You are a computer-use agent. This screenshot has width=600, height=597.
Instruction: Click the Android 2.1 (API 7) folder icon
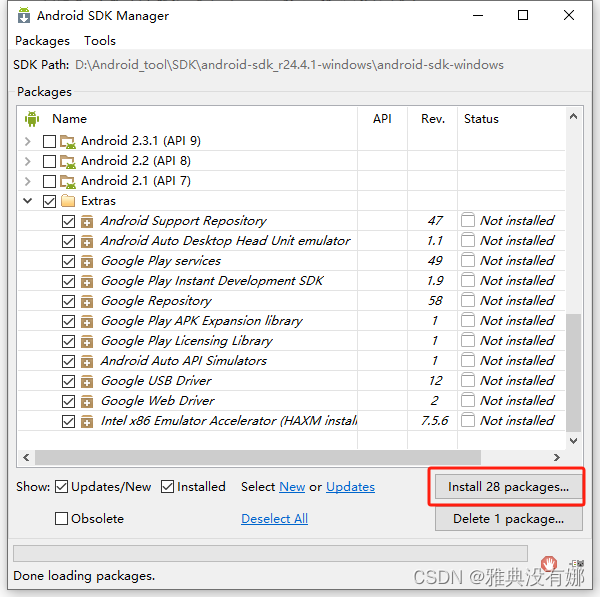(68, 181)
